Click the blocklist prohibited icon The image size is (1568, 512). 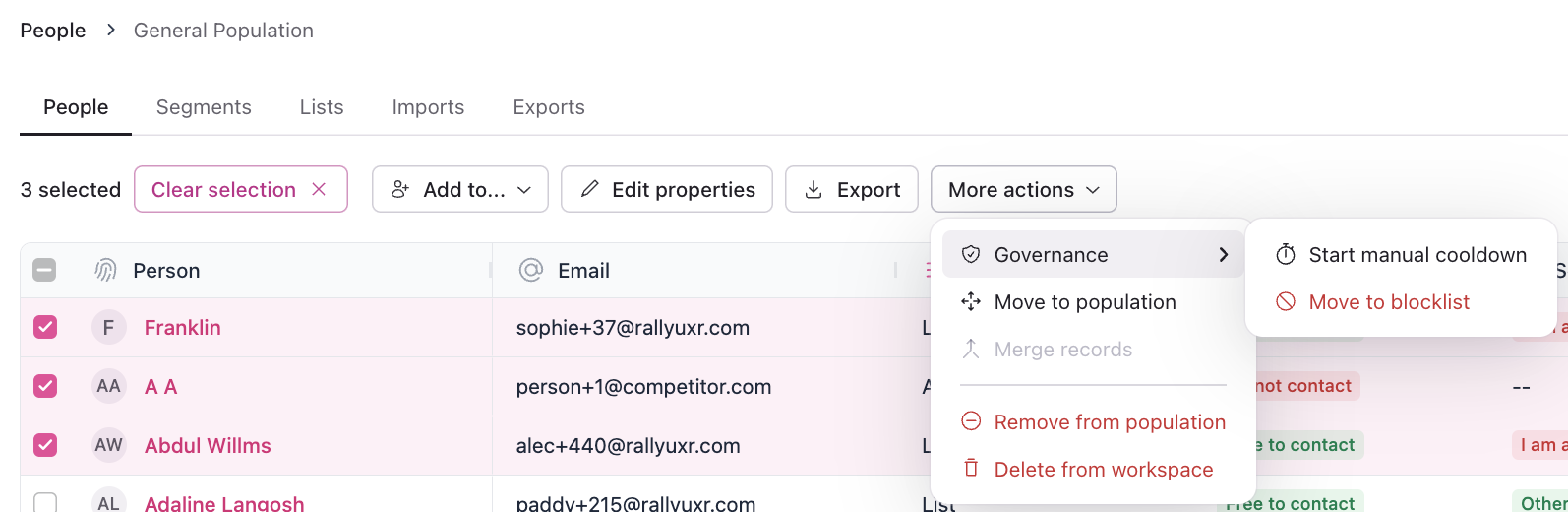pyautogui.click(x=1286, y=302)
